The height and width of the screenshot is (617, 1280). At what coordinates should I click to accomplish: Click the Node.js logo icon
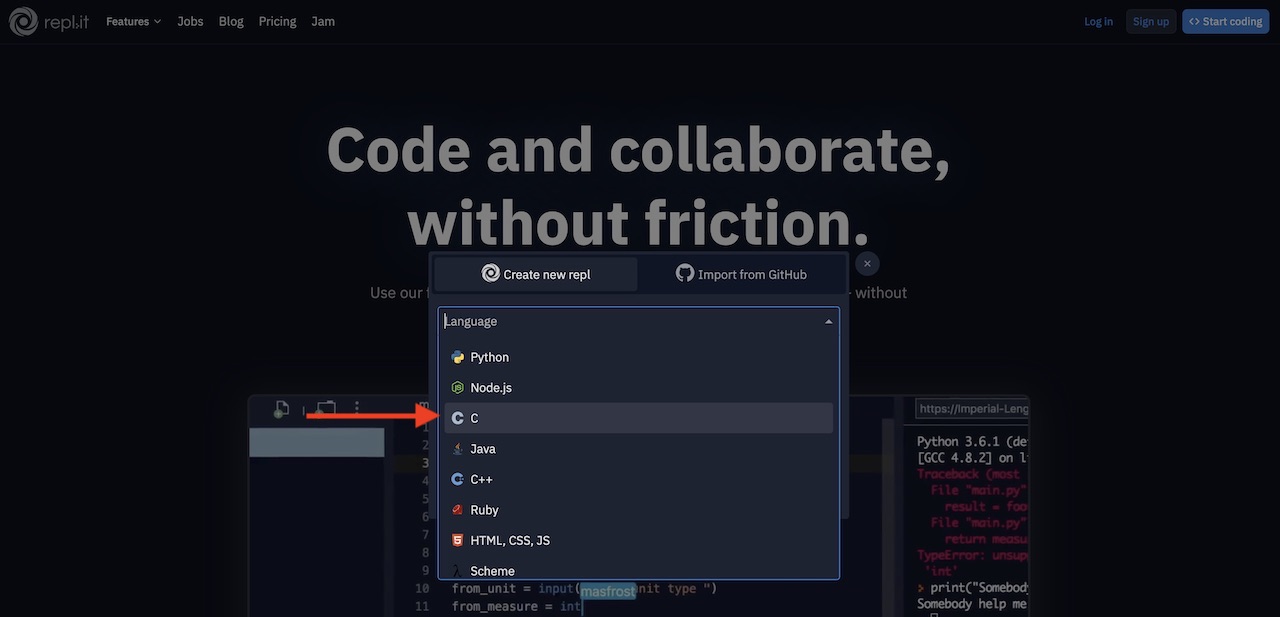[x=457, y=387]
